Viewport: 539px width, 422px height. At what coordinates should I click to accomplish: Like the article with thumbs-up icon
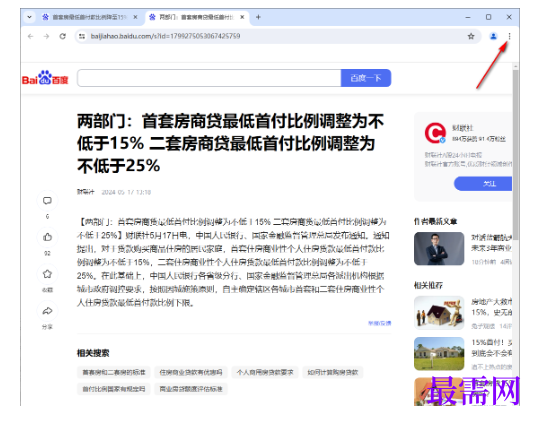(47, 237)
